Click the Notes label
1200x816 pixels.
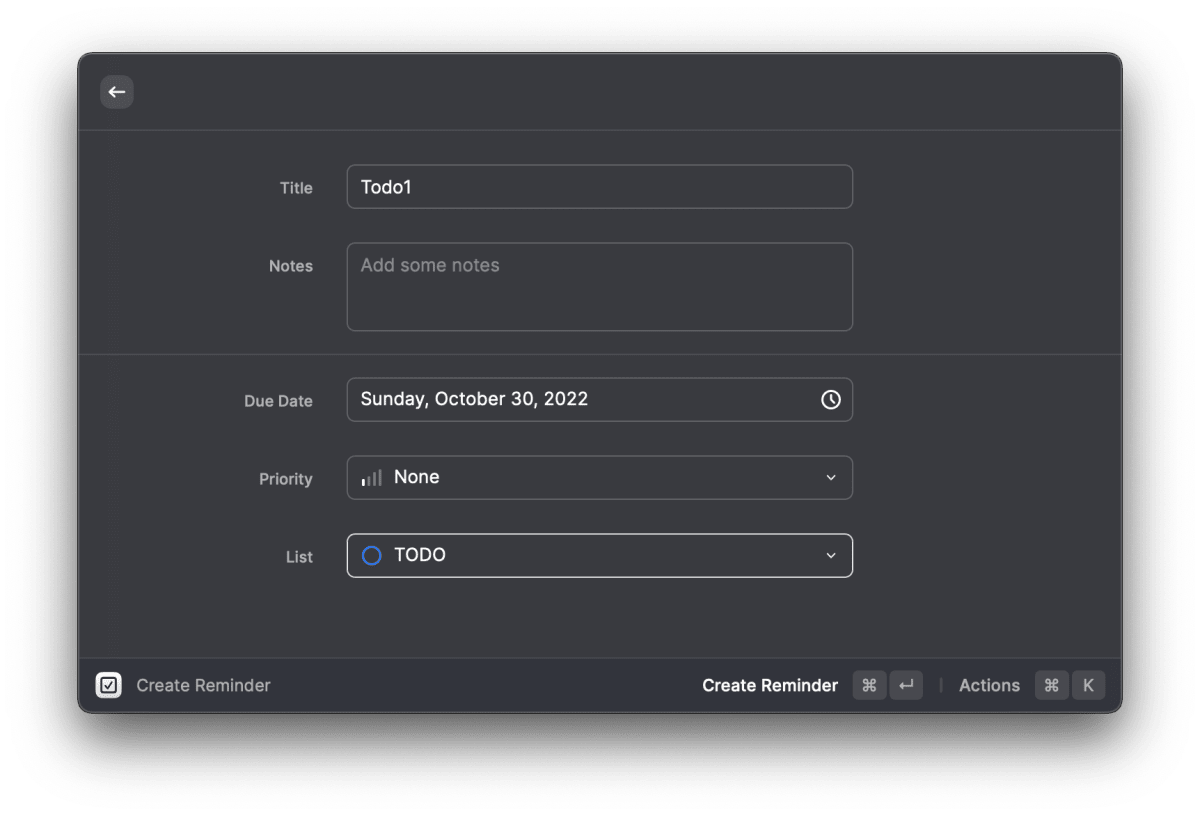pyautogui.click(x=291, y=266)
